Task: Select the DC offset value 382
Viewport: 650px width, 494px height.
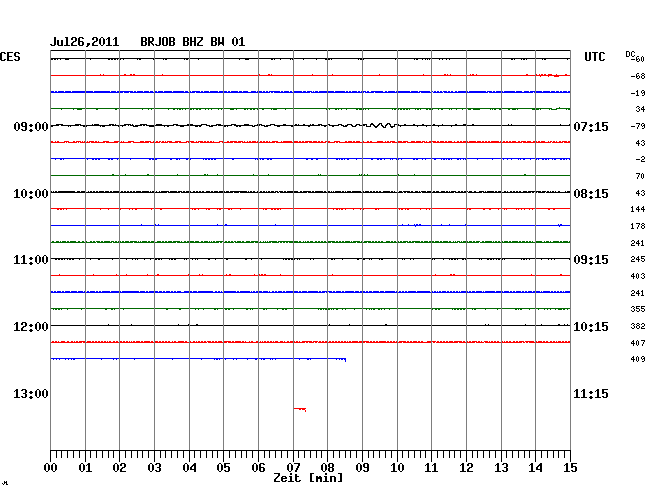Action: click(x=638, y=326)
